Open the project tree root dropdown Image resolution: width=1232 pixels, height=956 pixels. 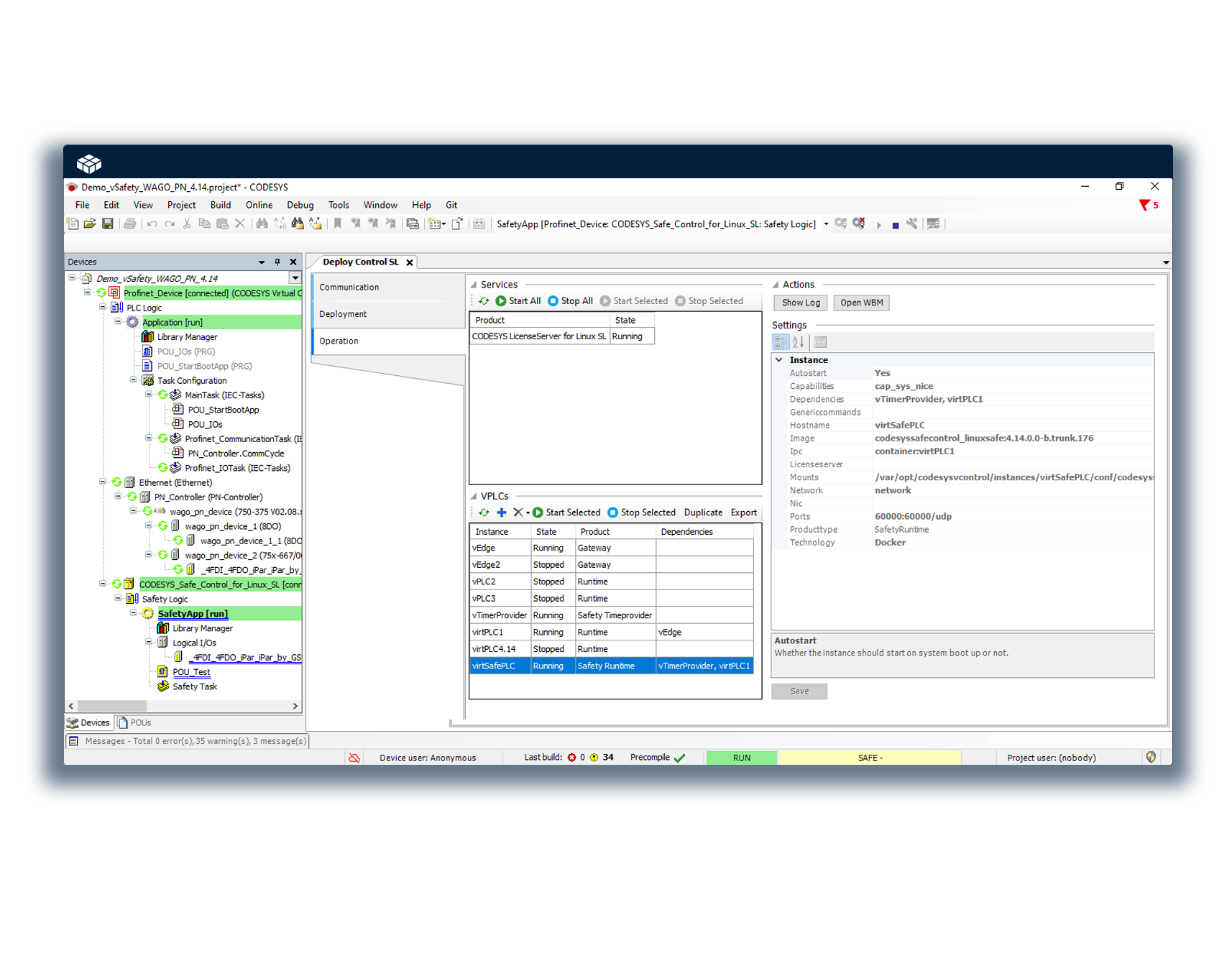[x=295, y=278]
